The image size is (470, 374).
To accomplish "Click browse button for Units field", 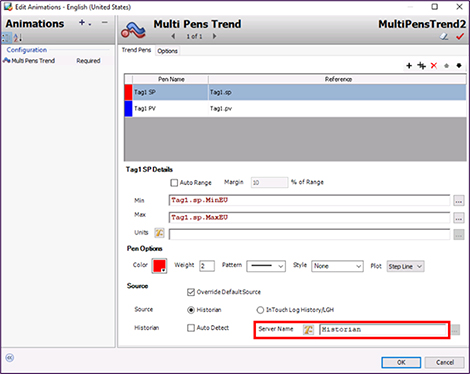I will coord(459,235).
